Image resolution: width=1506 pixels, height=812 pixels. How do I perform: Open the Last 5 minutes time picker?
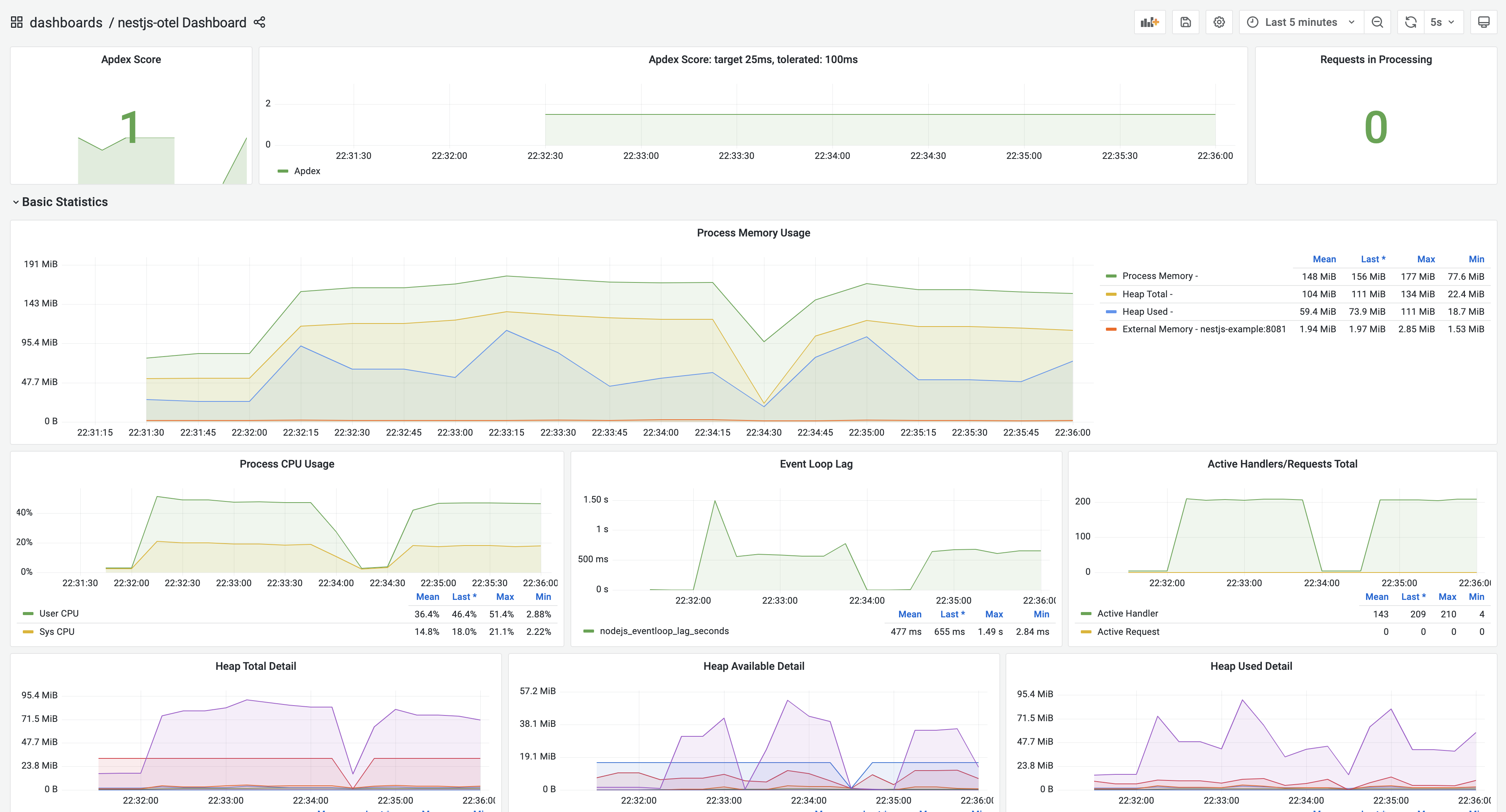click(x=1301, y=22)
